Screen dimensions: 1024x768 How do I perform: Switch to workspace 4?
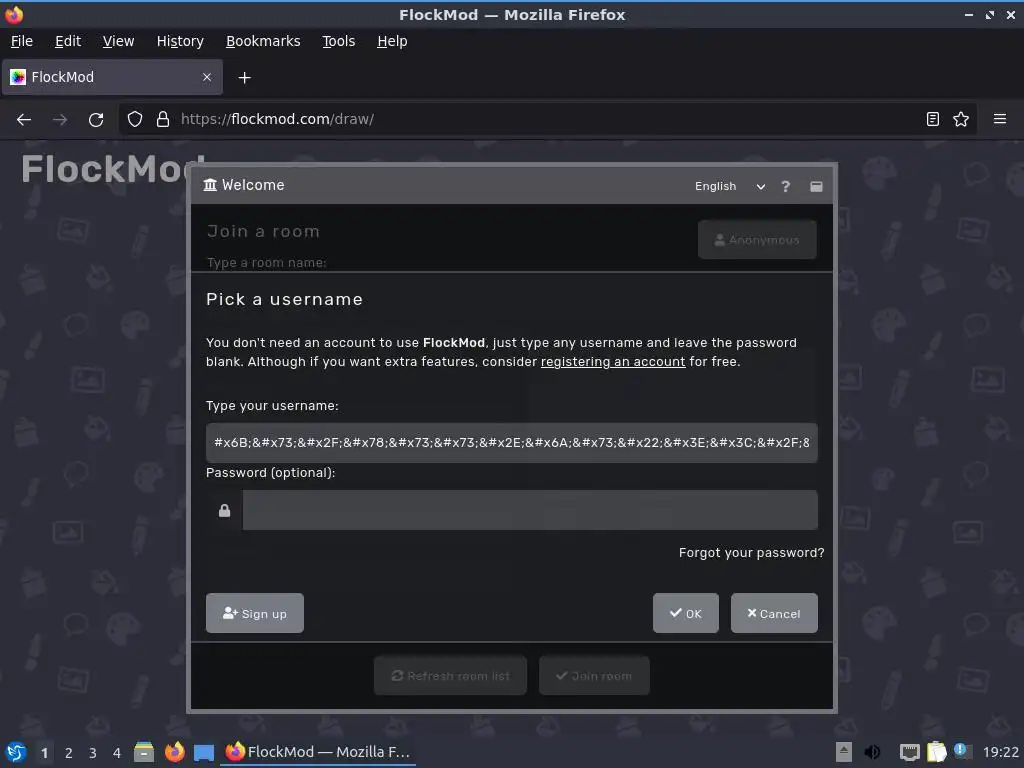(117, 753)
